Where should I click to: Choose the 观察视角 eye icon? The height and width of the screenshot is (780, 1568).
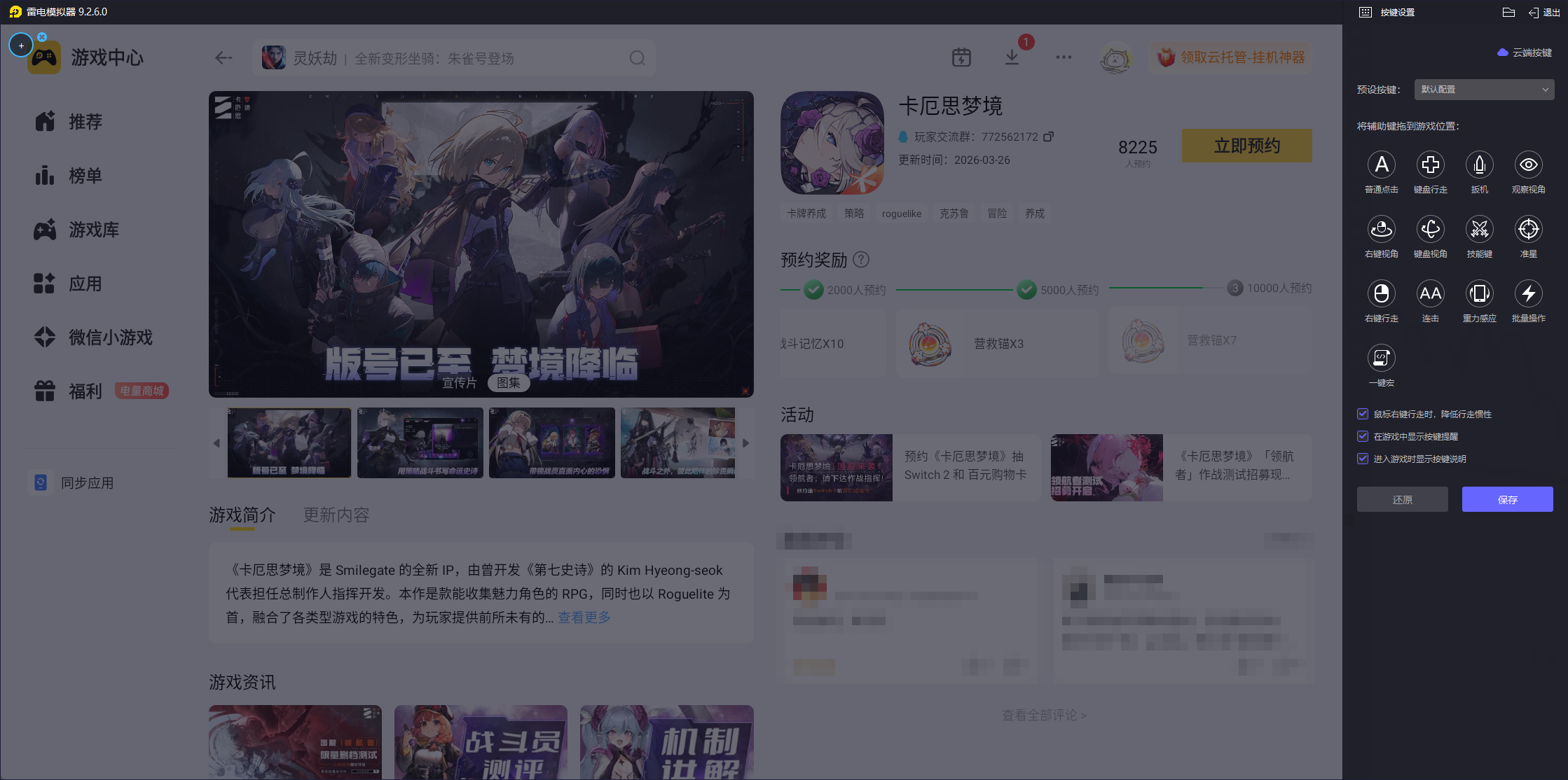(x=1528, y=165)
